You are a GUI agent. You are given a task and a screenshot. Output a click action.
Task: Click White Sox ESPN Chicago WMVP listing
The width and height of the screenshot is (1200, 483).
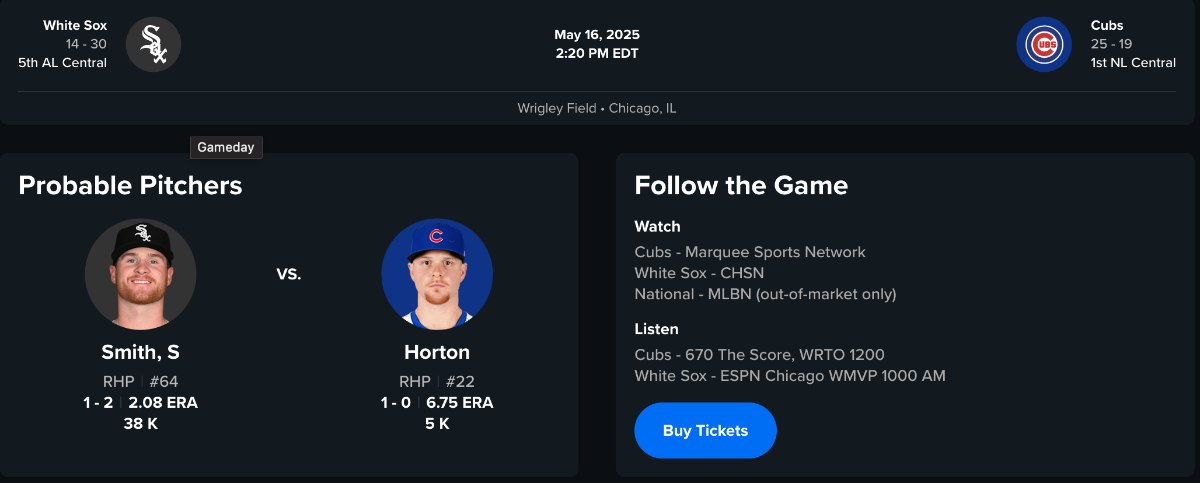tap(790, 376)
